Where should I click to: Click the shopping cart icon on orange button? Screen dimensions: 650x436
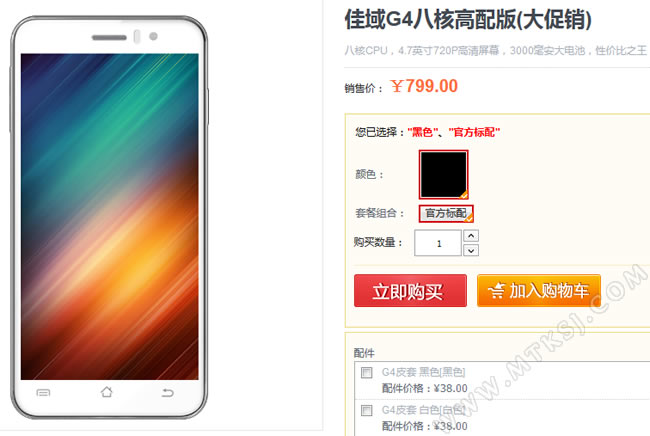(x=496, y=291)
